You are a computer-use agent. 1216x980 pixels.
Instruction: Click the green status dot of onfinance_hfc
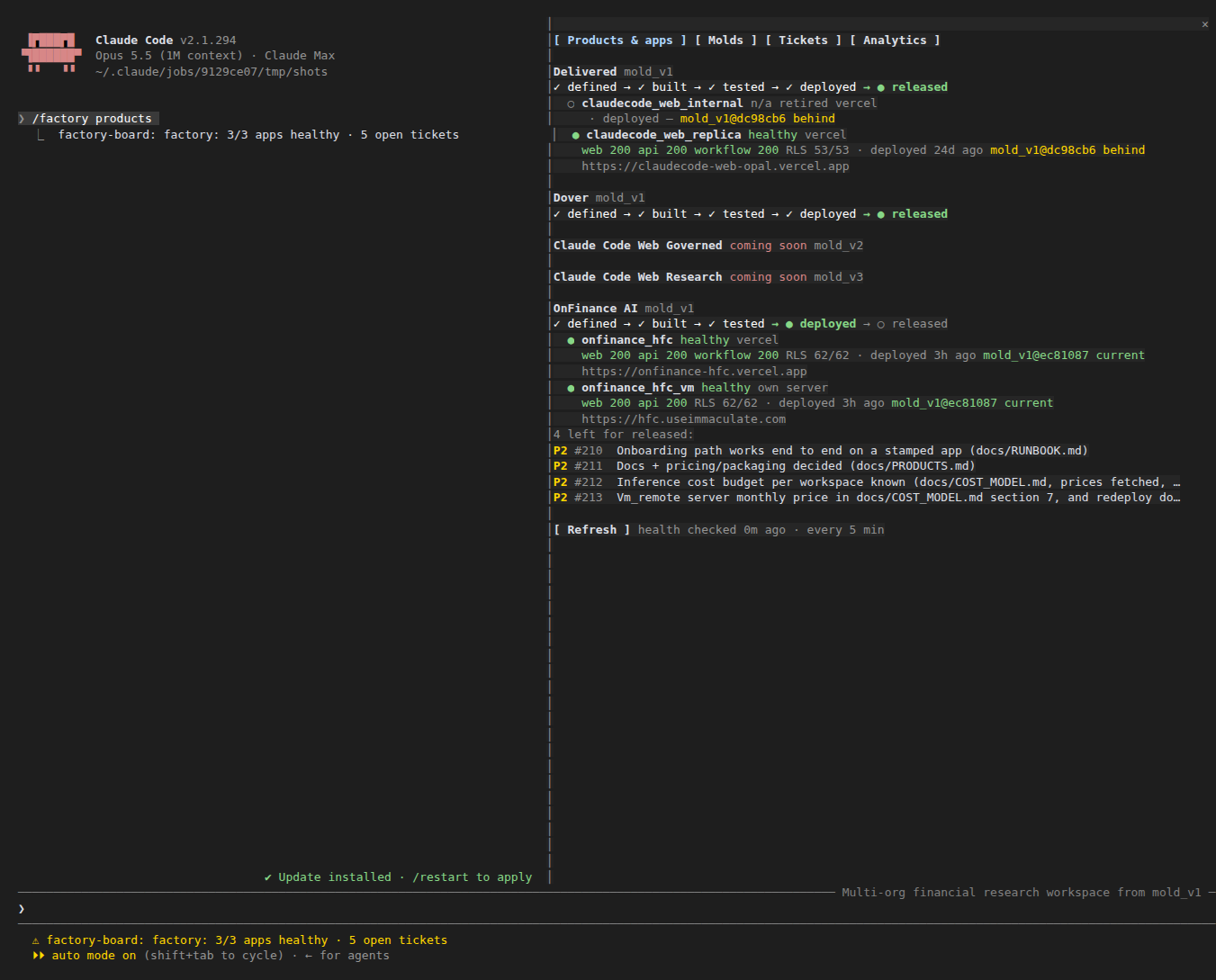tap(571, 340)
